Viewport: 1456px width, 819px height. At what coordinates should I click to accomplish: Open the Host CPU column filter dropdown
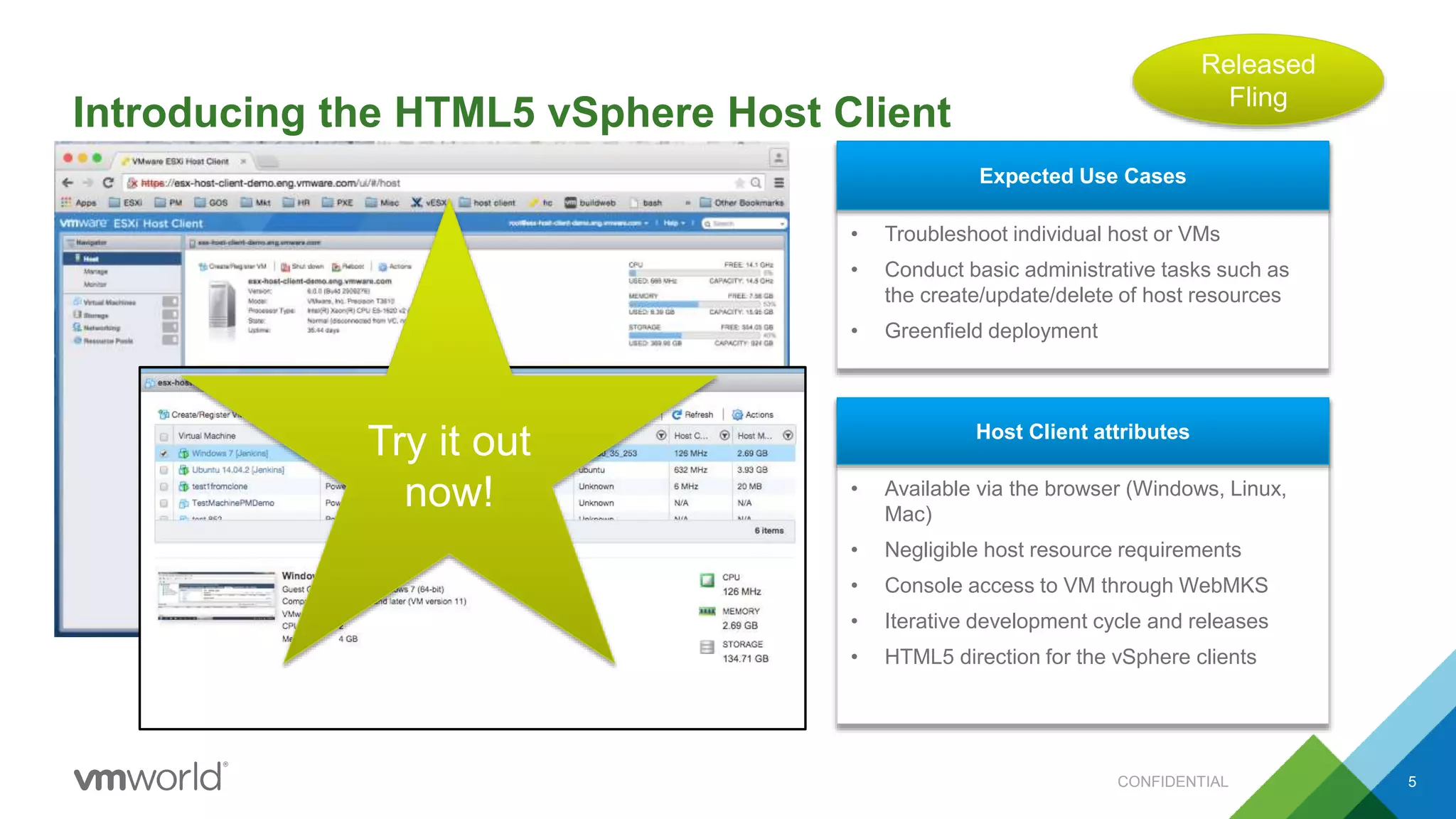pos(724,435)
